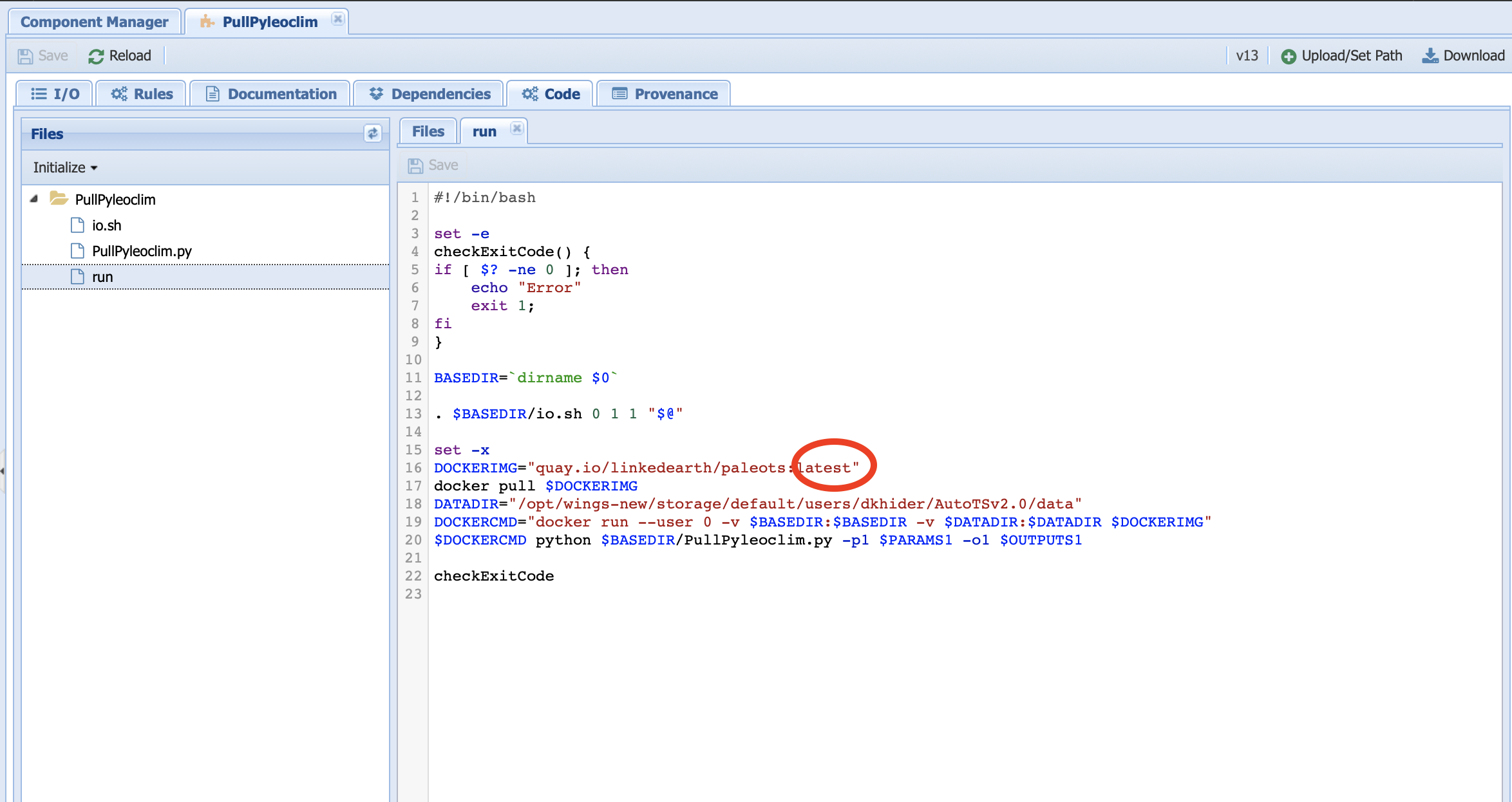
Task: Open the Dependencies tab
Action: point(430,94)
